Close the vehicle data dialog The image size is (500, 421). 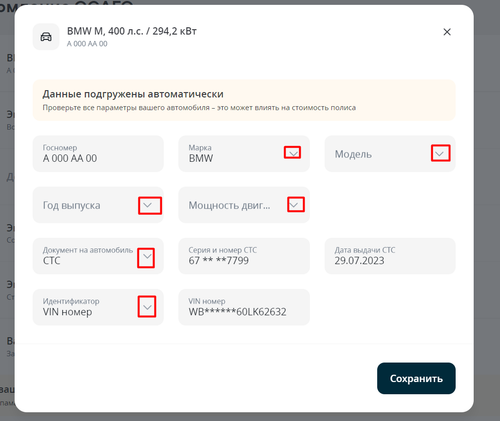coord(447,32)
